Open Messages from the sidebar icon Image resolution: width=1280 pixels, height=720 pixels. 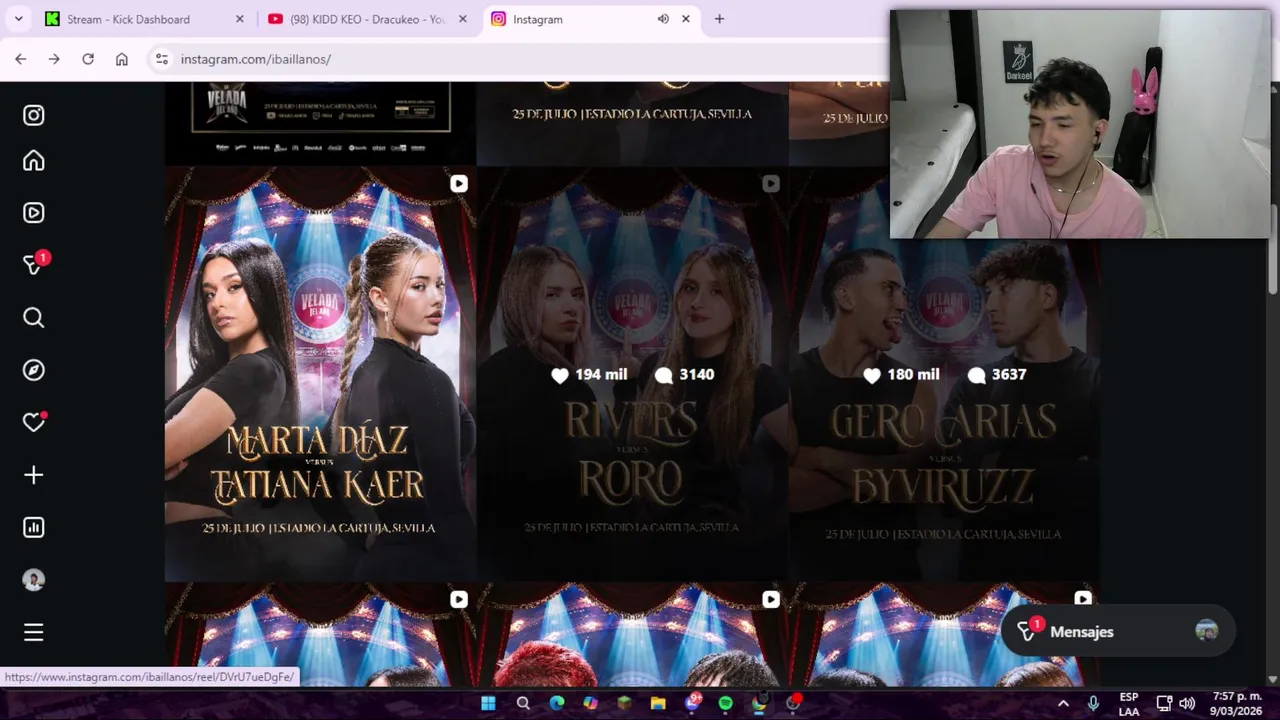tap(34, 265)
